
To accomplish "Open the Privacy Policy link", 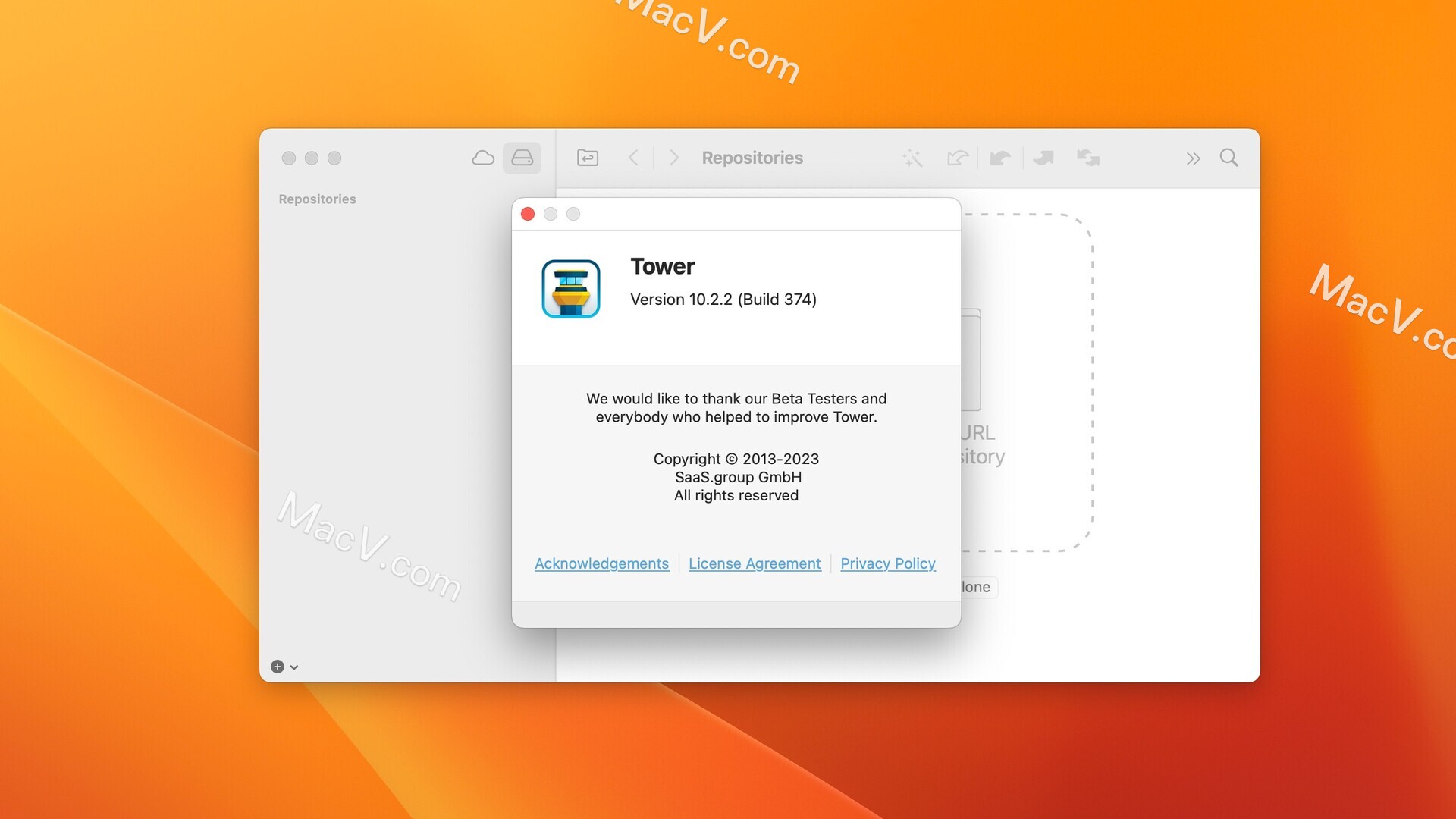I will point(888,563).
